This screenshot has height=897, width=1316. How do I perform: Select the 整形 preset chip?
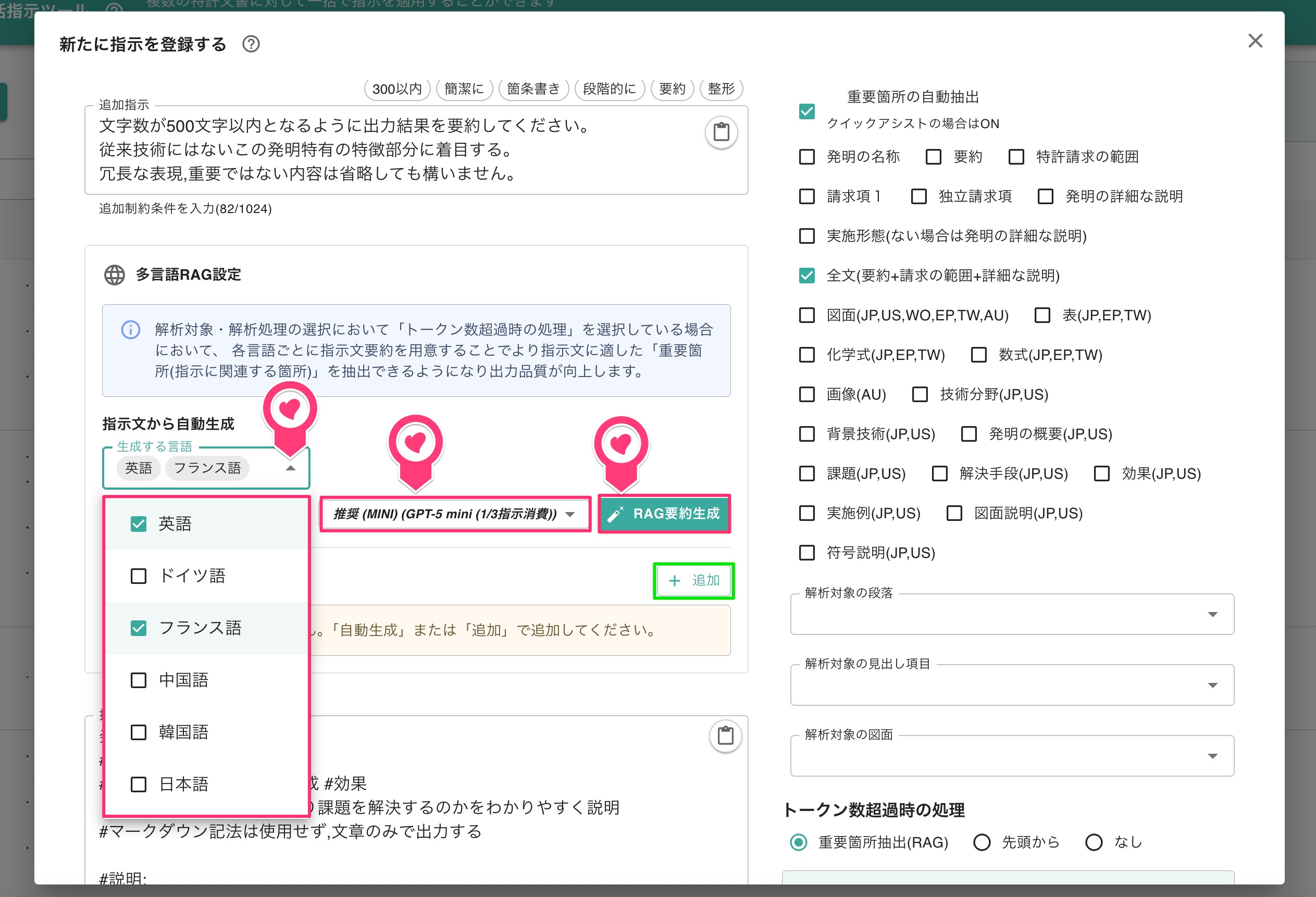(x=721, y=89)
